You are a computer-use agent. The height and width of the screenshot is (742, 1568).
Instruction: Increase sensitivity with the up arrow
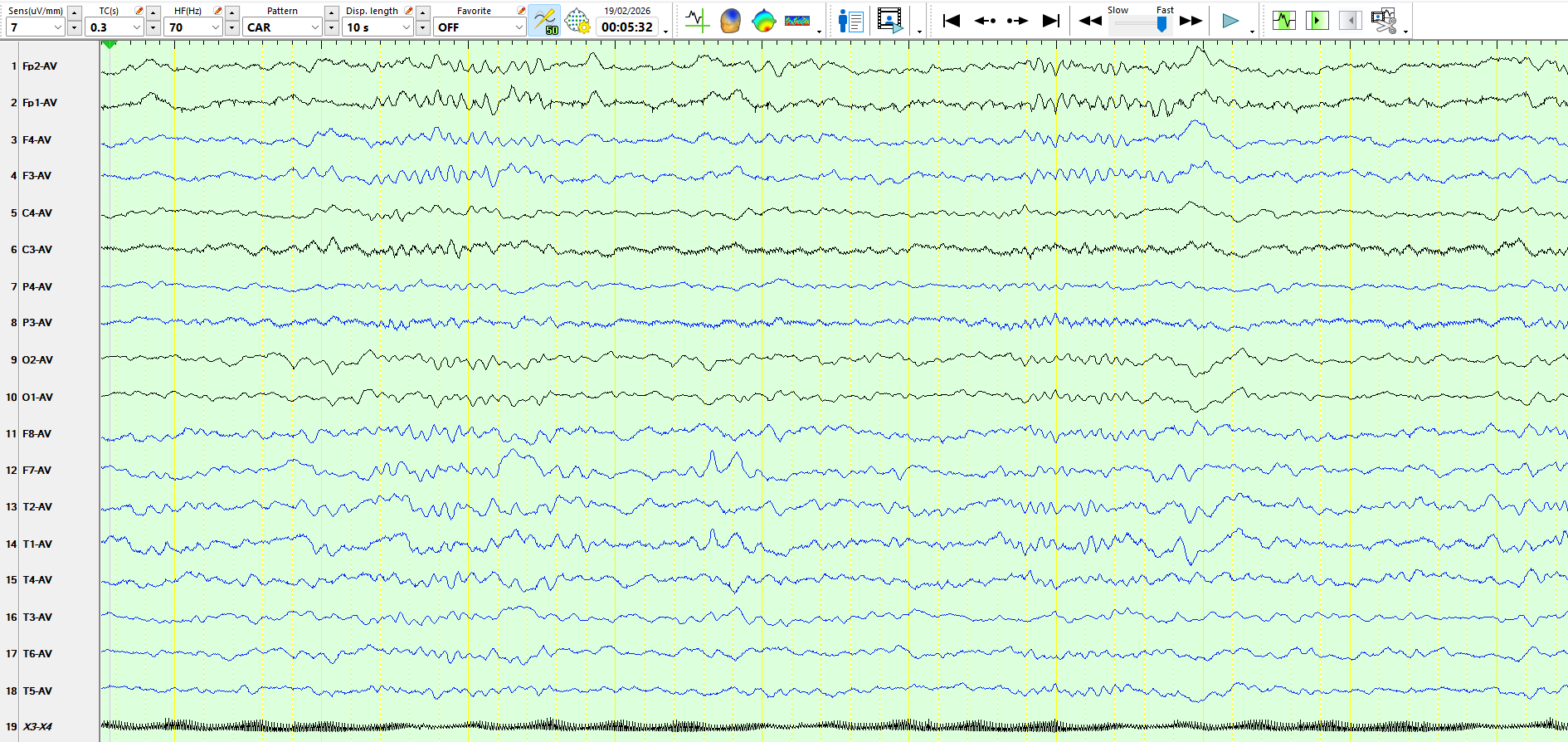pos(75,12)
